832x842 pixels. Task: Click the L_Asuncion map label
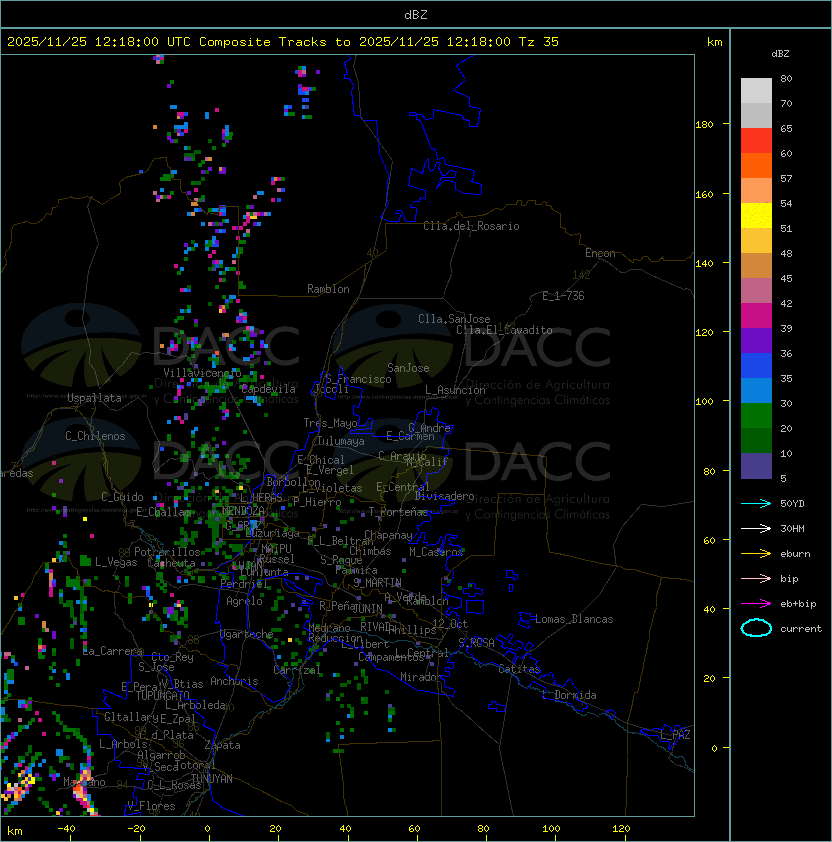pos(455,390)
